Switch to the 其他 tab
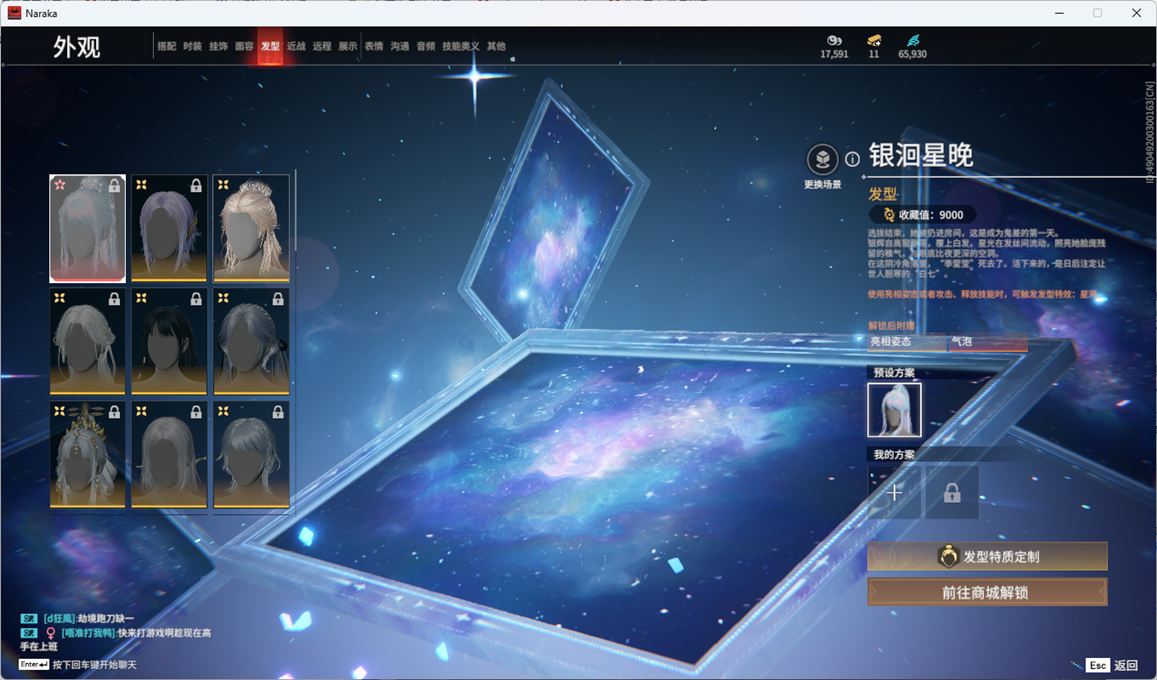This screenshot has width=1157, height=680. click(x=496, y=46)
